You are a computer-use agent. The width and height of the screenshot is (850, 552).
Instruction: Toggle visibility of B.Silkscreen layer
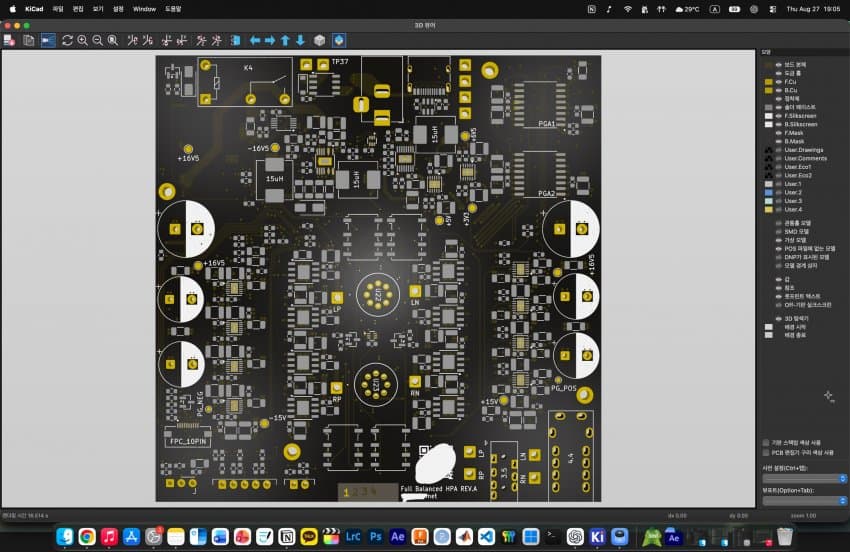(778, 124)
